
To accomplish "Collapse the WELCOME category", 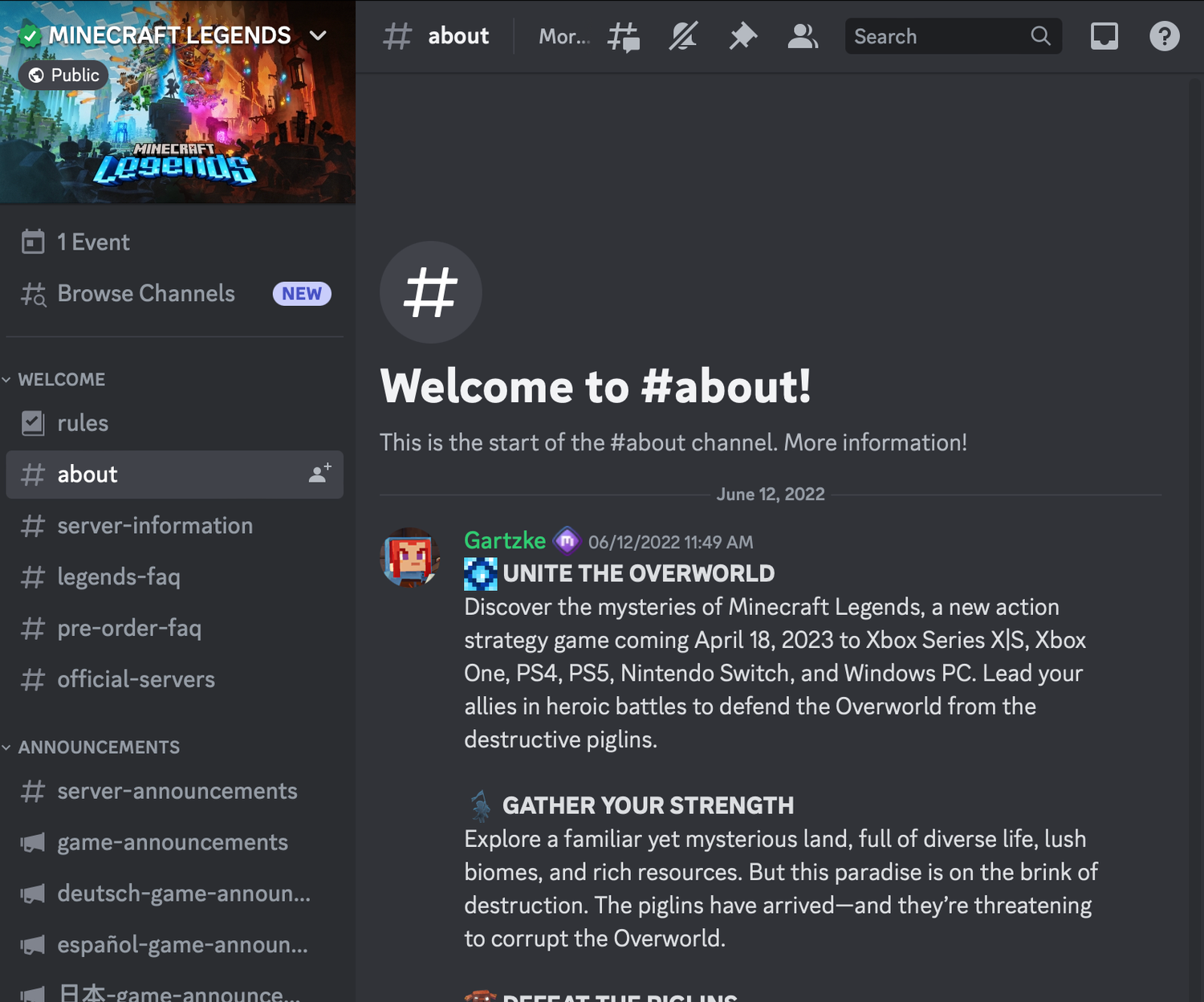I will [x=61, y=379].
